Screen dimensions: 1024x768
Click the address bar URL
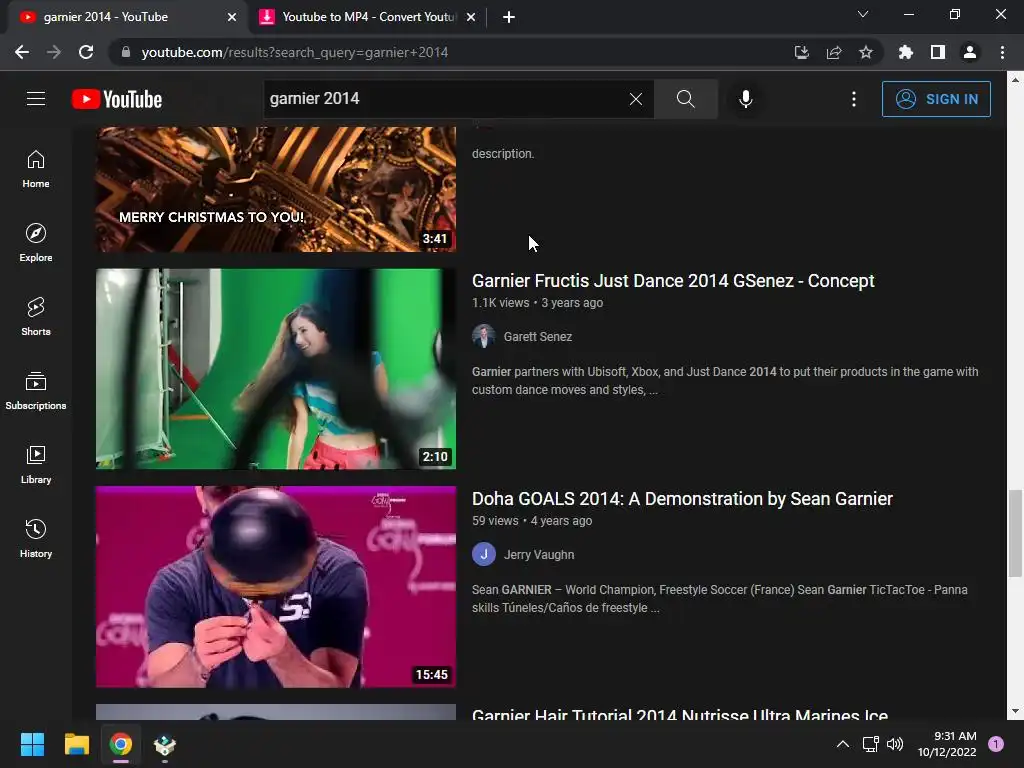[295, 52]
